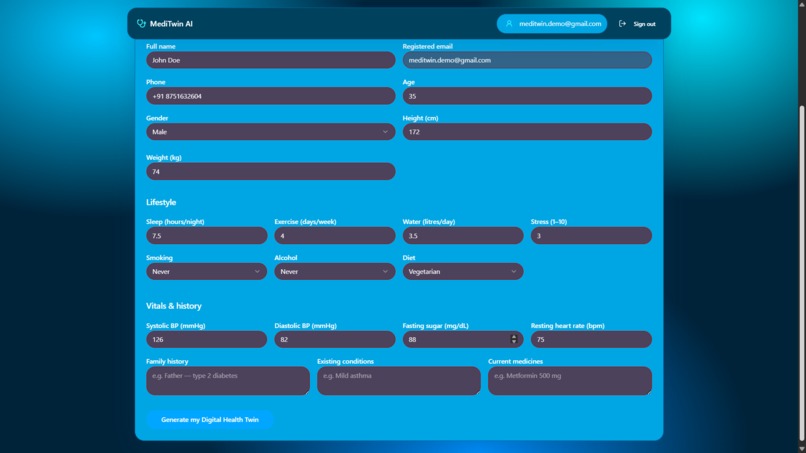Click the MediTwin AI stethoscope logo icon
Viewport: 806px width, 453px height.
click(x=141, y=24)
